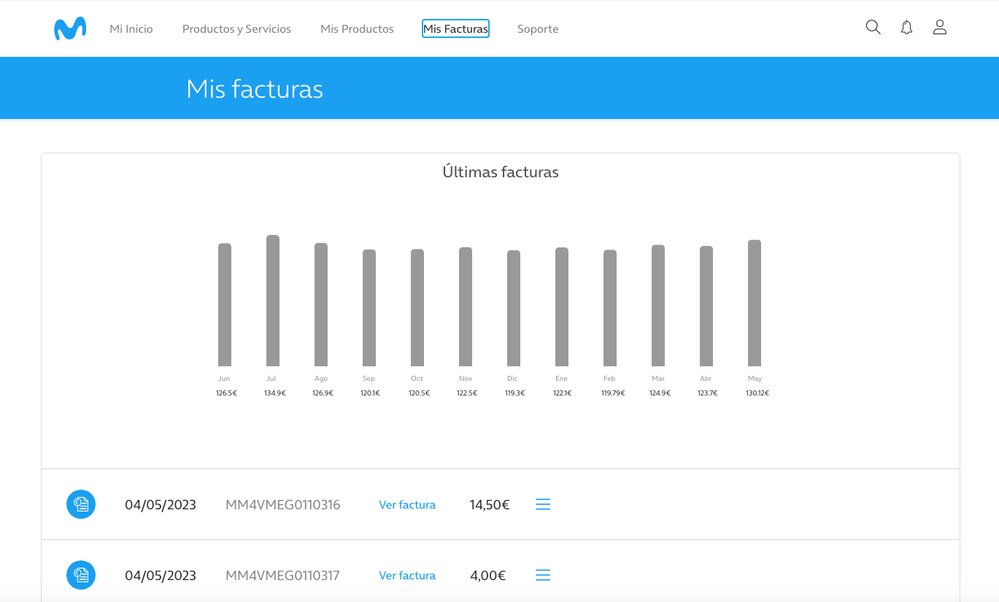Viewport: 999px width, 602px height.
Task: Select the Jun 126.5€ chart bar
Action: [225, 305]
